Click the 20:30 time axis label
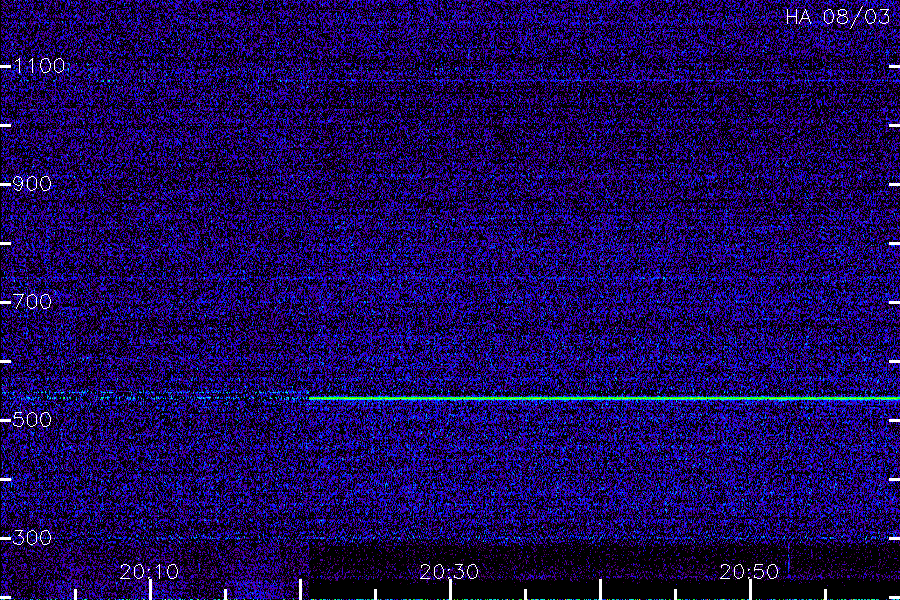This screenshot has height=600, width=900. 449,572
